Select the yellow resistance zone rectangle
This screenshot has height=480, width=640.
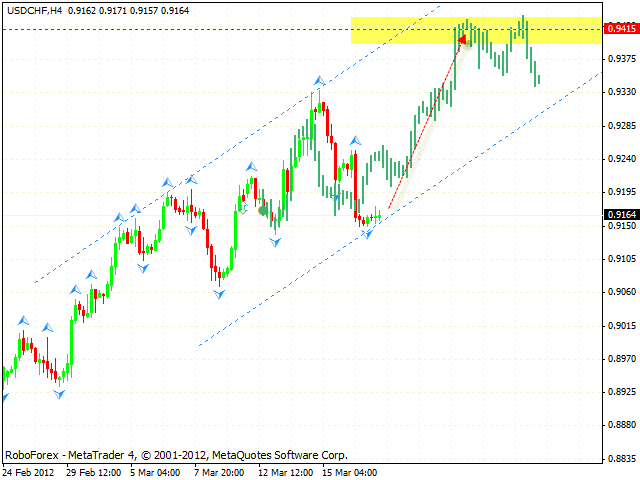[400, 30]
